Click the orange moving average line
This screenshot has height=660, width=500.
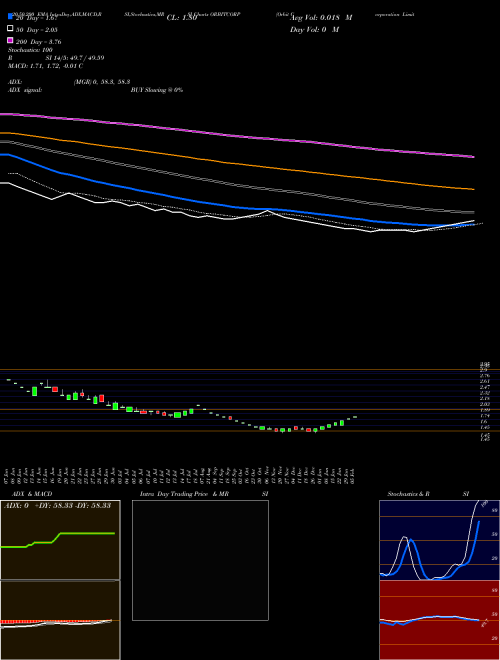[237, 162]
